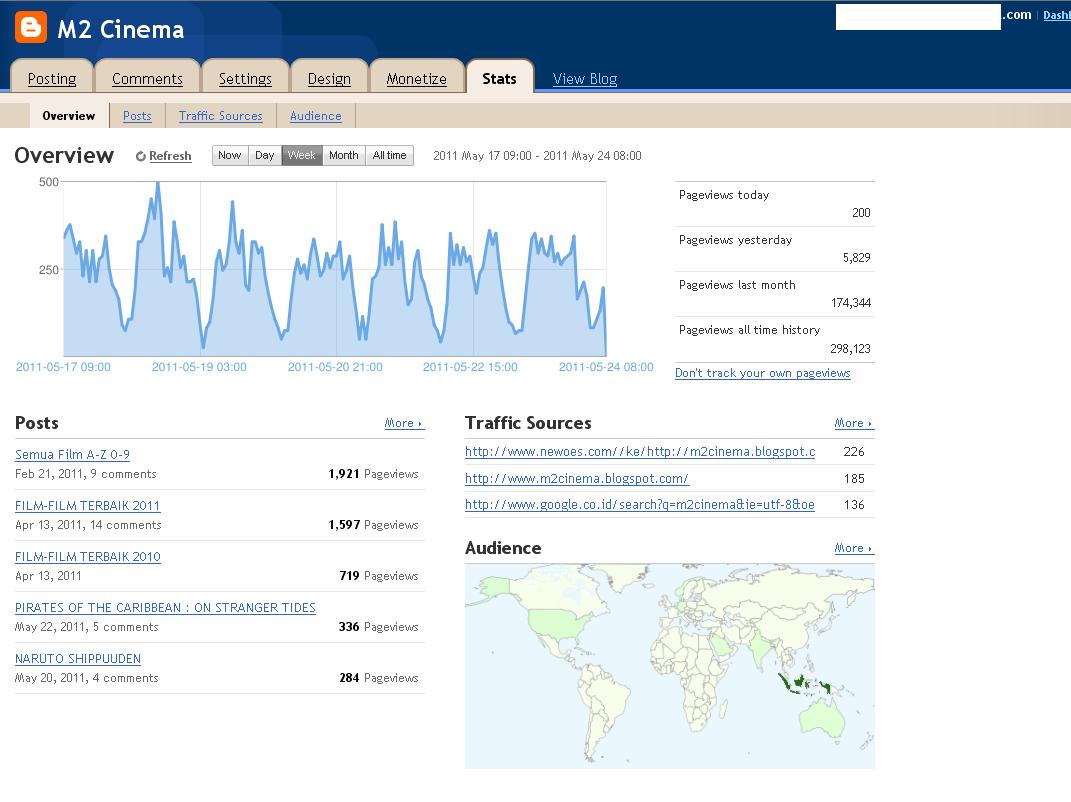Open the newoes.com traffic source link
The image size is (1071, 802).
pos(640,452)
